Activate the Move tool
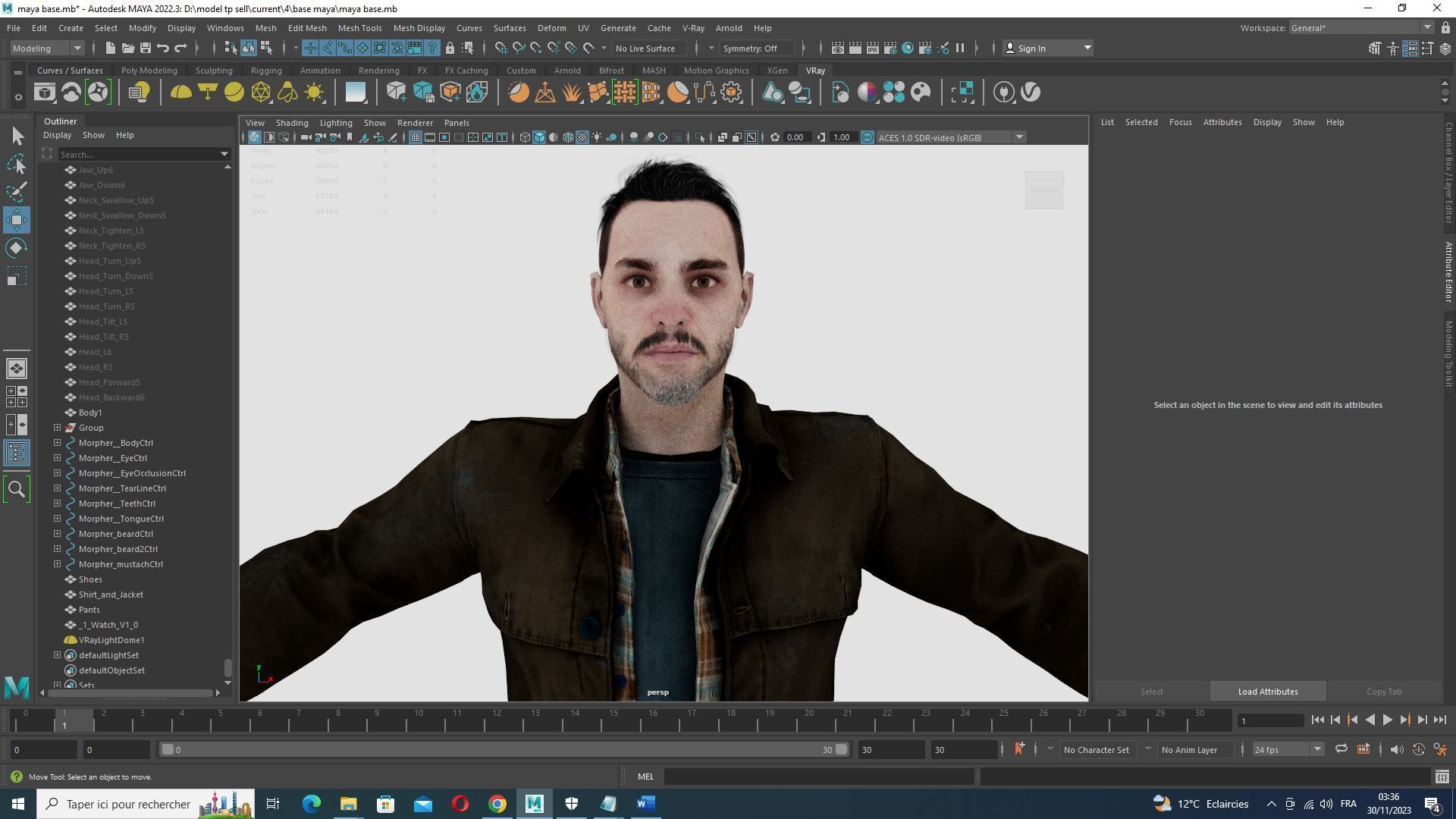The image size is (1456, 819). coord(17,220)
